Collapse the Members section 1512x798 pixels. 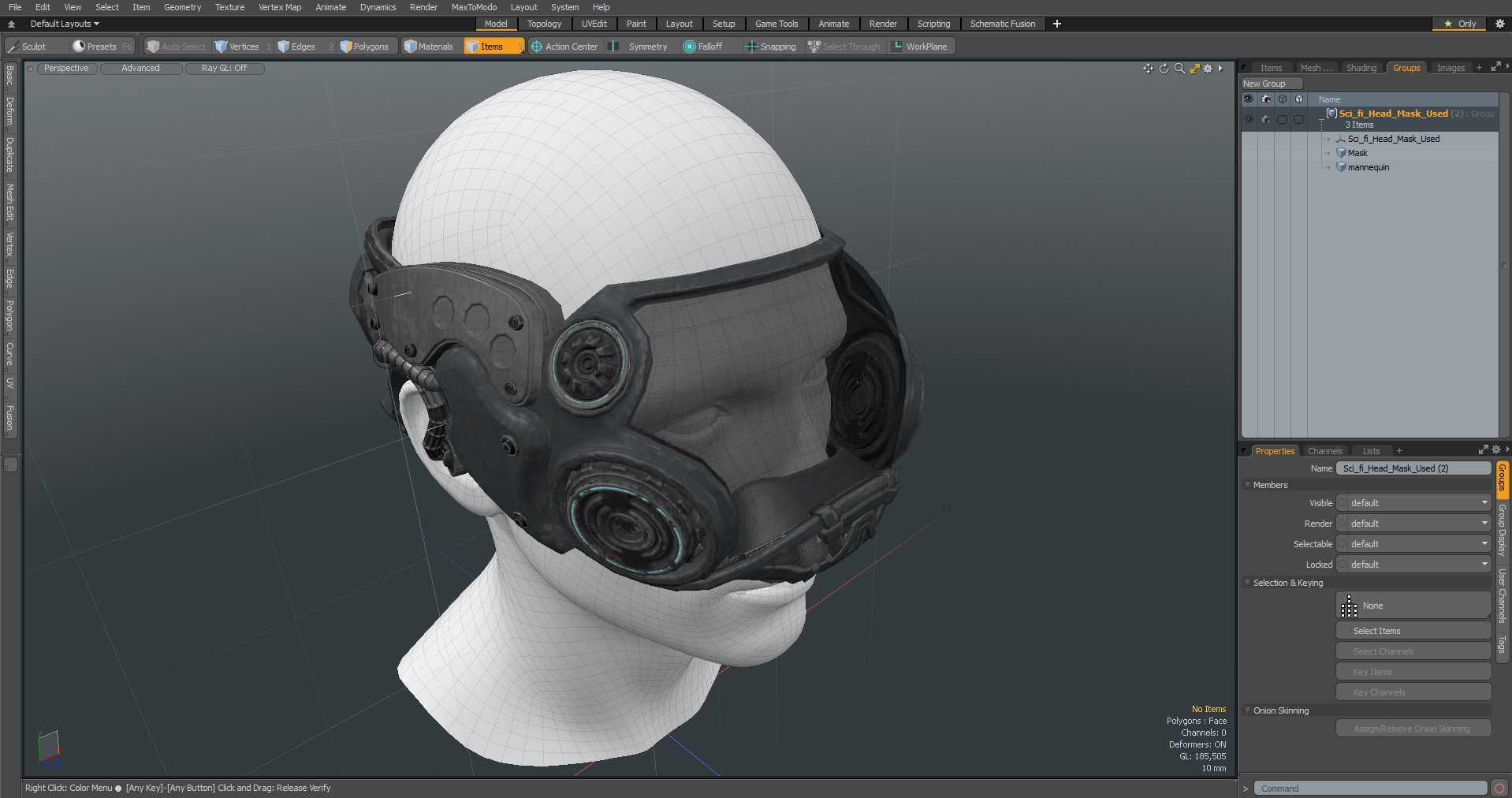click(x=1248, y=485)
